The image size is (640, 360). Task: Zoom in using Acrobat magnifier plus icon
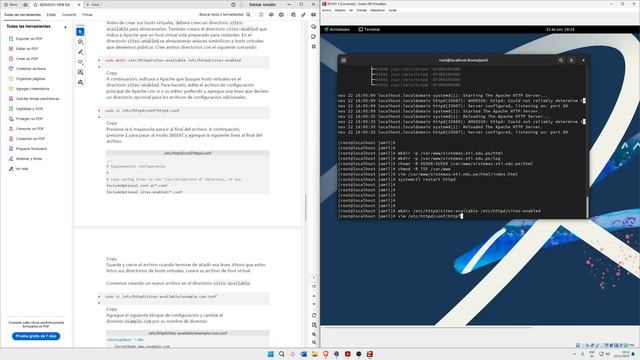tap(314, 334)
